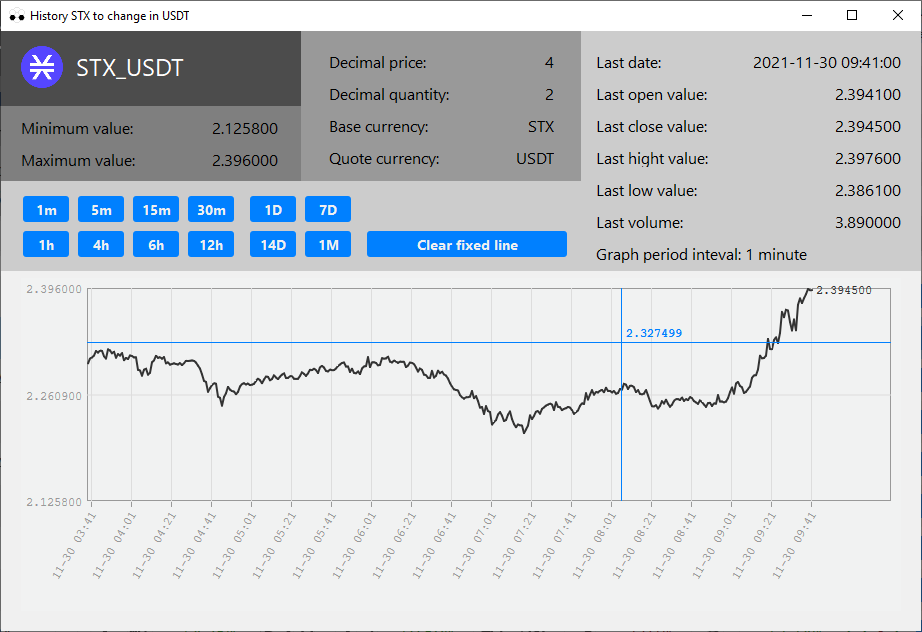Choose the 7D period button

(328, 209)
